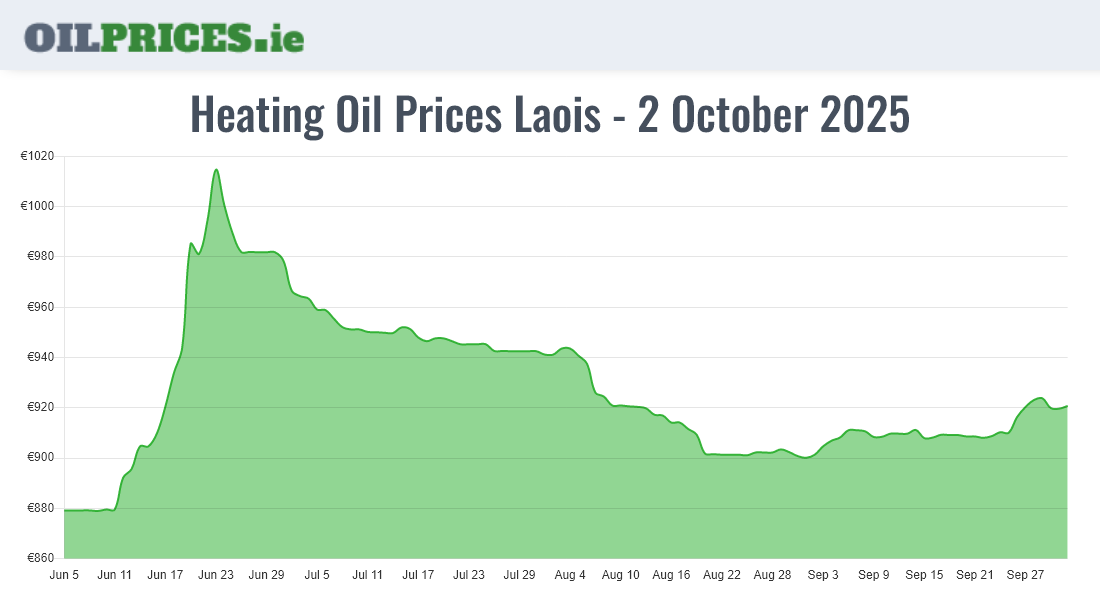The width and height of the screenshot is (1100, 600).
Task: Click the chart peak near Jun 23
Action: [216, 170]
